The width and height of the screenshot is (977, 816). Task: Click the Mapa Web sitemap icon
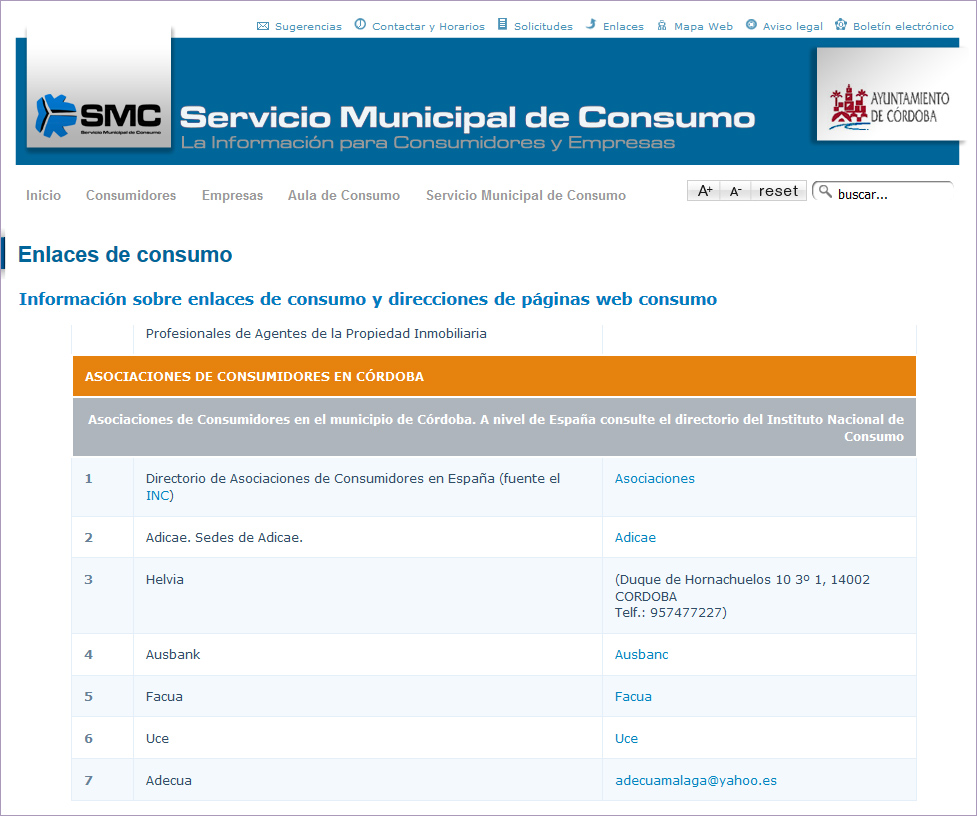click(662, 26)
